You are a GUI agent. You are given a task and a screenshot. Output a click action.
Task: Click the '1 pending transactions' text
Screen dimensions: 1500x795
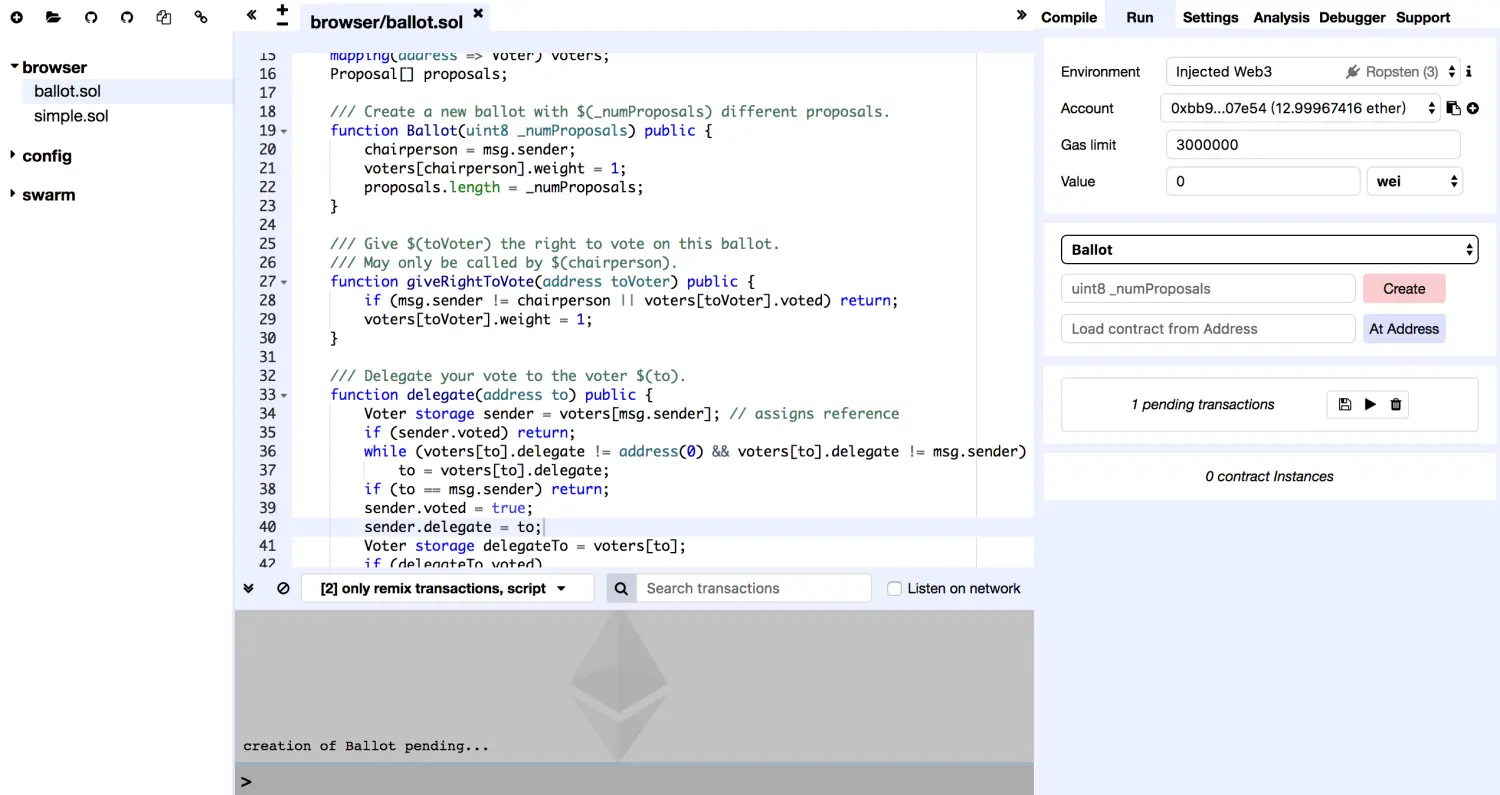coord(1203,404)
